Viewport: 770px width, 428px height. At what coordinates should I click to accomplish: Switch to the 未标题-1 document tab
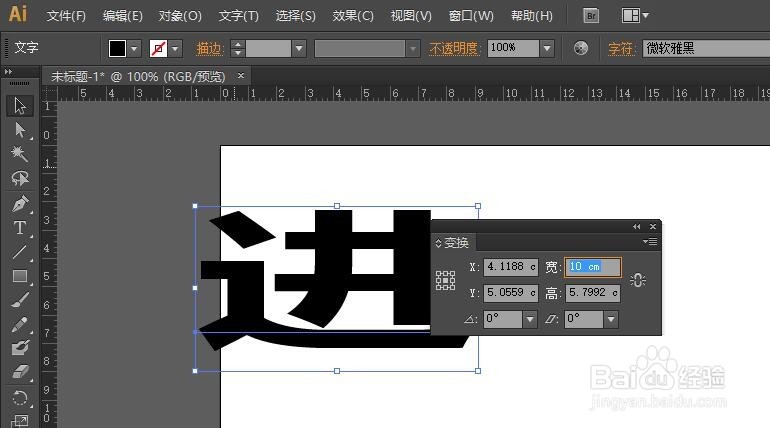click(138, 77)
